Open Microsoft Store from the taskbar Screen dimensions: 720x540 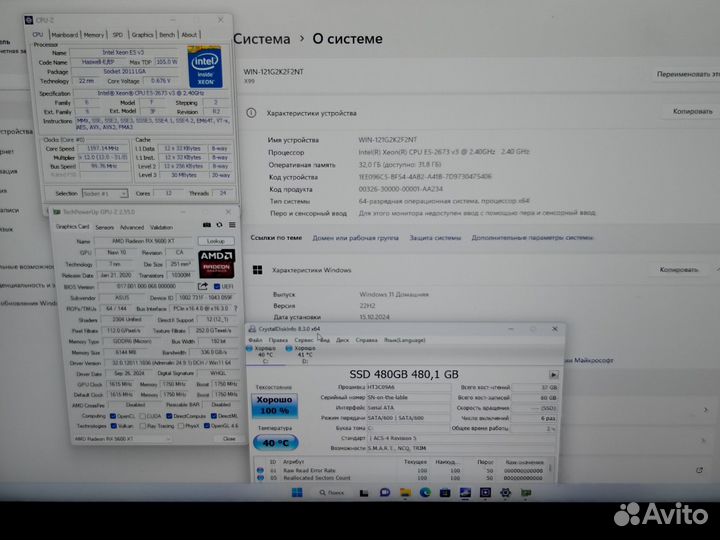tap(445, 493)
